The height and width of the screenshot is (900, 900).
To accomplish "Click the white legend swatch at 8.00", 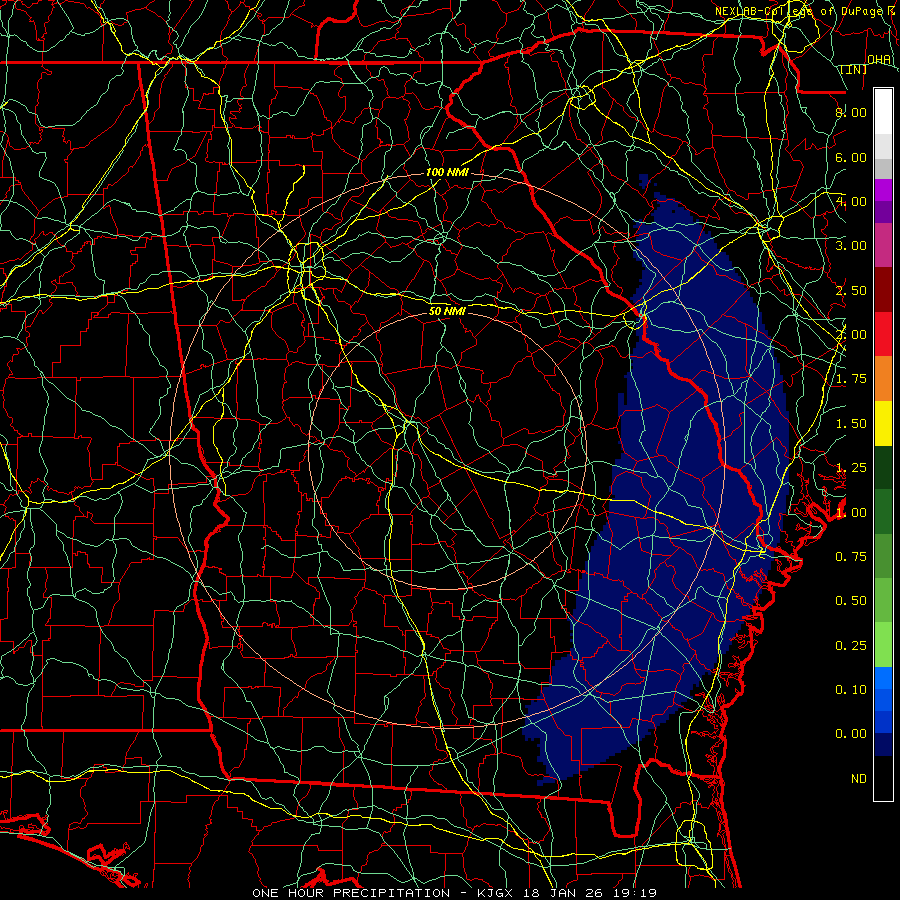I will [x=883, y=112].
